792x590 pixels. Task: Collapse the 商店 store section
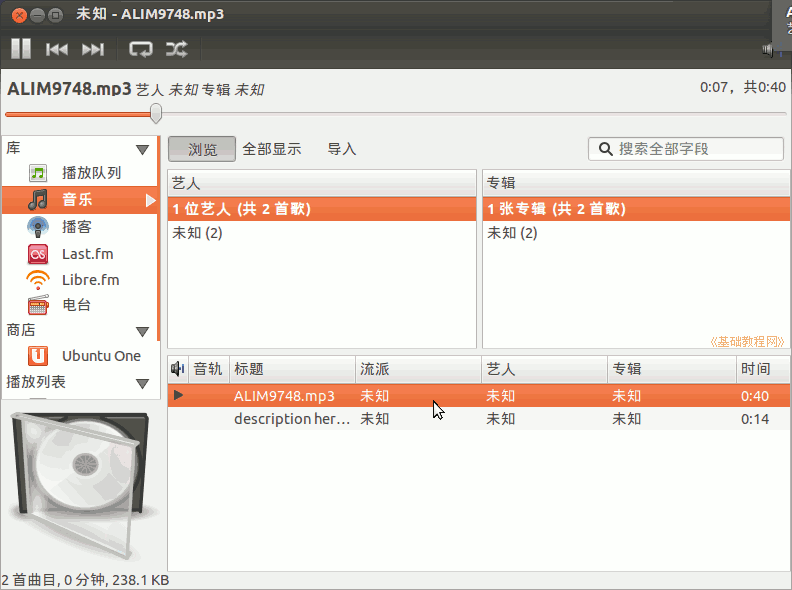pos(143,331)
